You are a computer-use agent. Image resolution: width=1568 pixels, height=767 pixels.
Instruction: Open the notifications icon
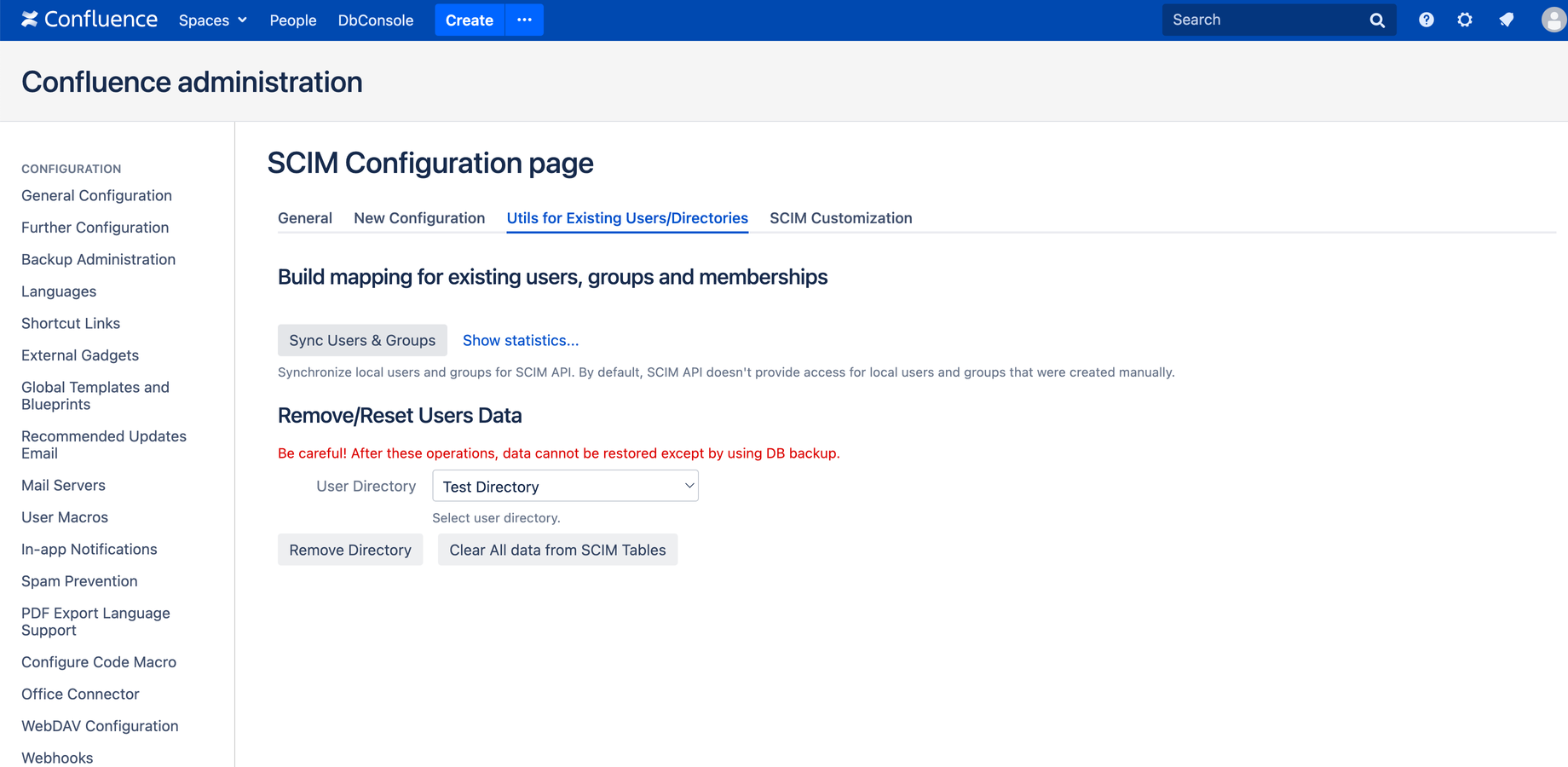[x=1507, y=20]
